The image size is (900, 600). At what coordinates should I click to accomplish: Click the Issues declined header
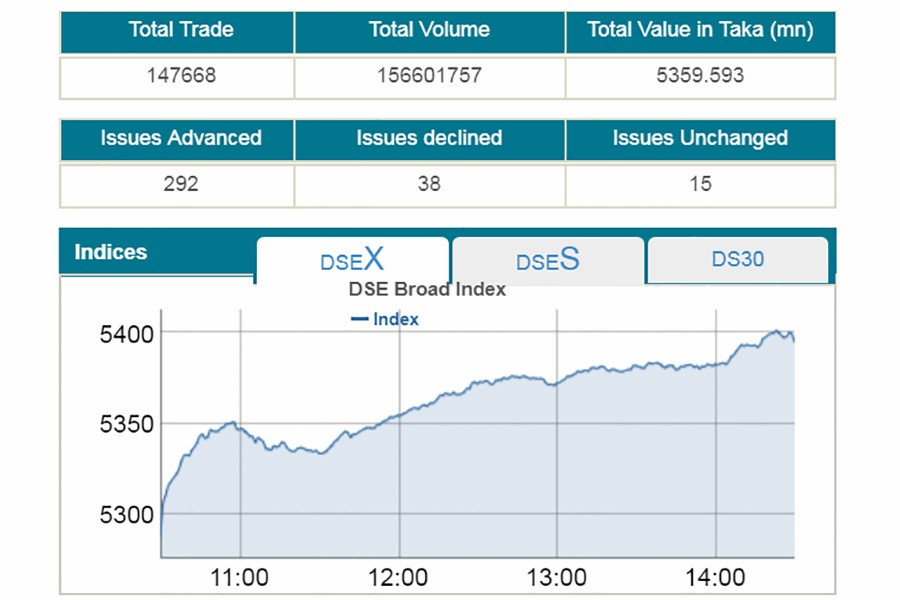point(429,138)
